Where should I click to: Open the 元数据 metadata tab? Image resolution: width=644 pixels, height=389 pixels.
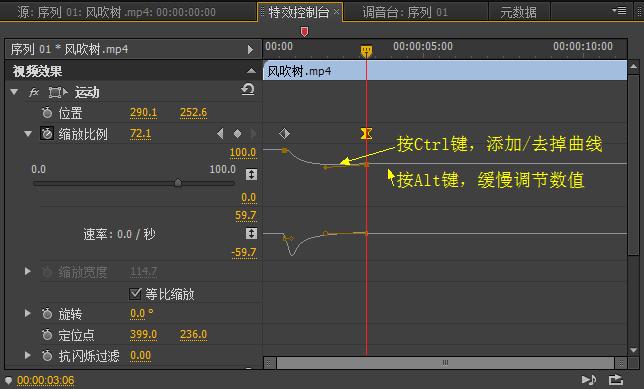click(x=518, y=12)
